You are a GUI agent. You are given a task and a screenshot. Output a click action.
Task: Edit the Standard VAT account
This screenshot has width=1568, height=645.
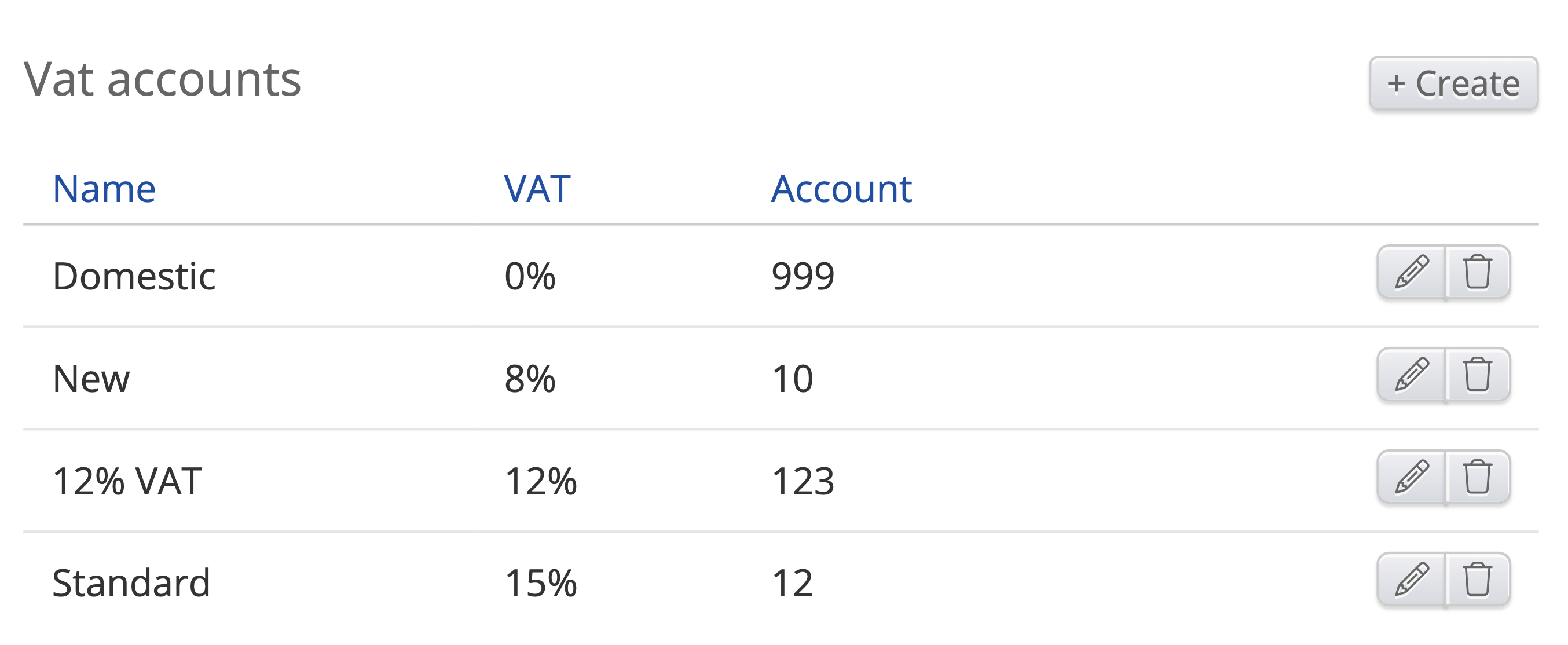[x=1411, y=578]
